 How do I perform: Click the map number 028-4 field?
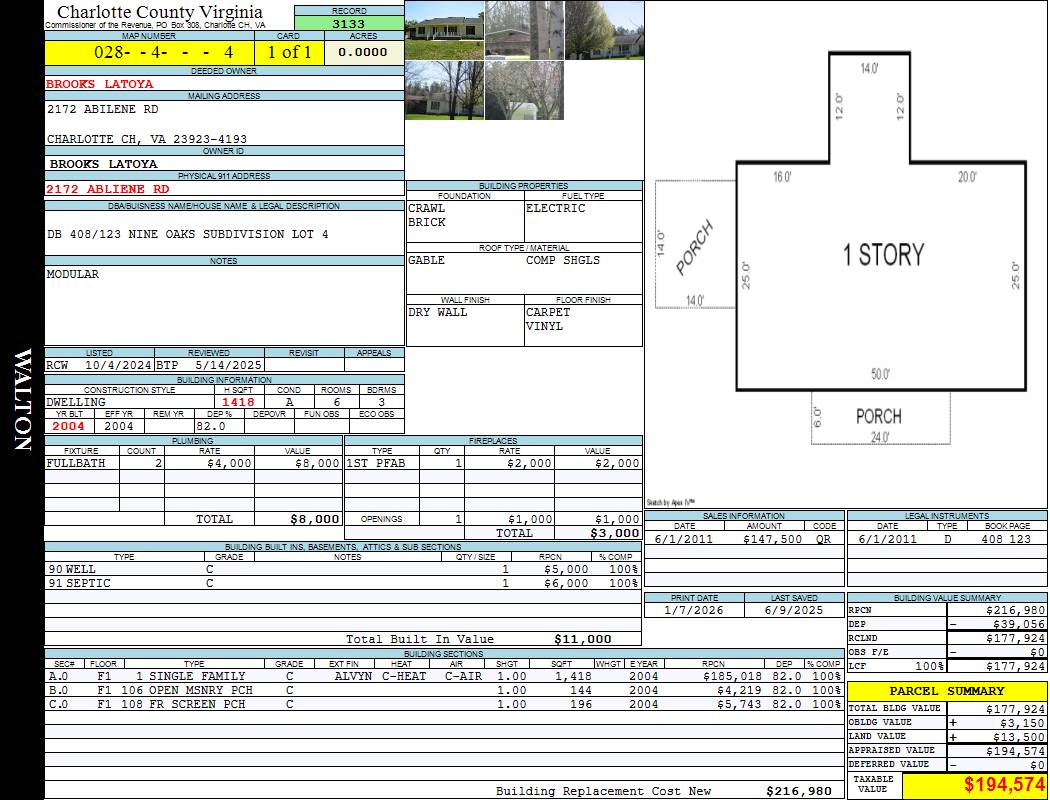coord(149,52)
